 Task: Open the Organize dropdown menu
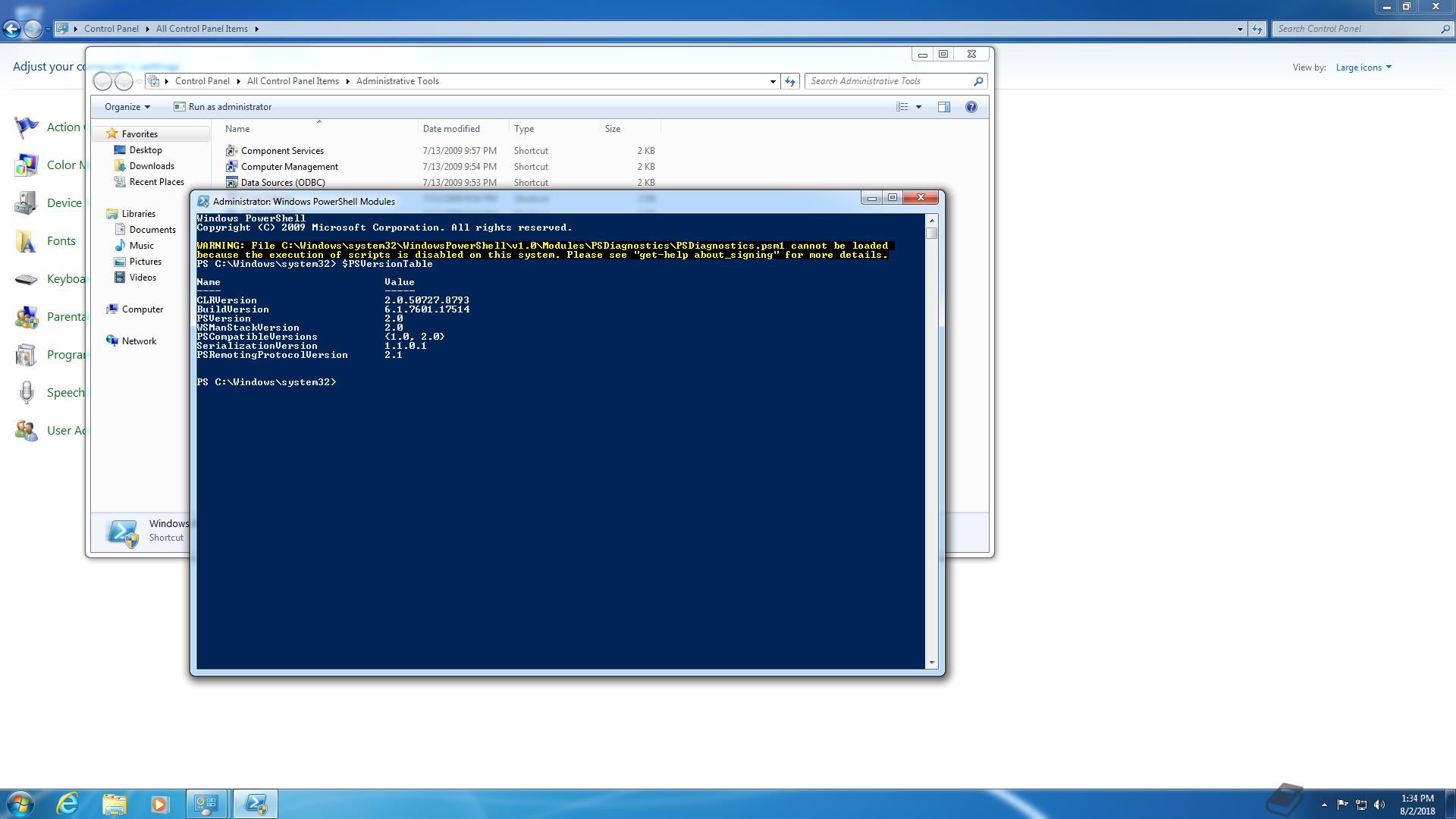(127, 107)
